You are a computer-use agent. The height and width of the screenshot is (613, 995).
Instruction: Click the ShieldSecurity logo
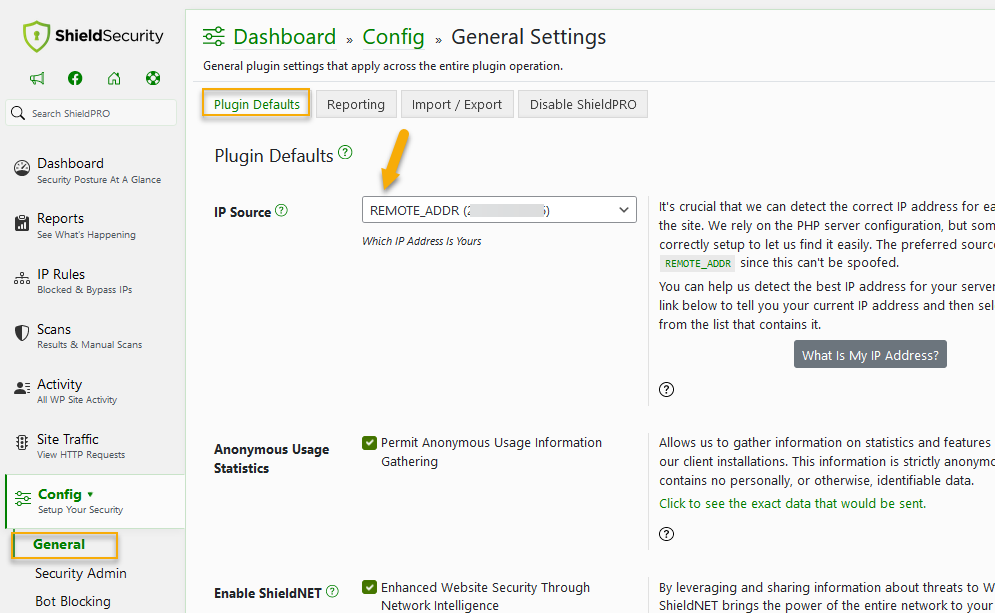[x=93, y=36]
